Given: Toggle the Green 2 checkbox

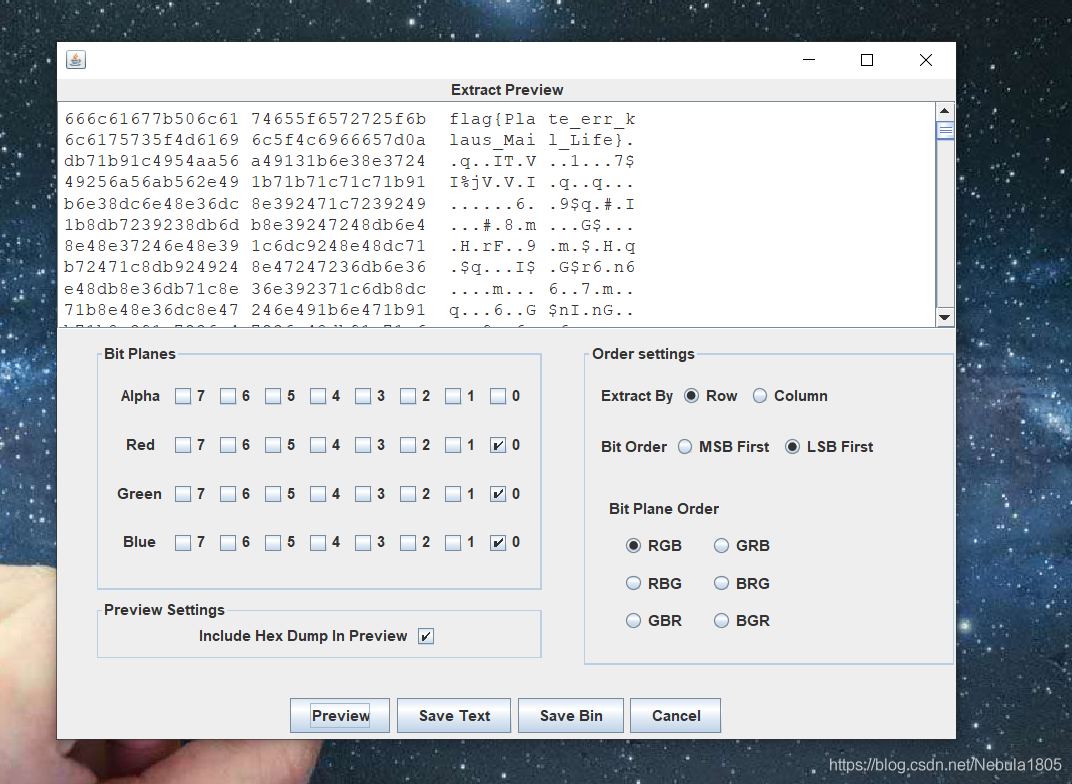Looking at the screenshot, I should pos(408,494).
